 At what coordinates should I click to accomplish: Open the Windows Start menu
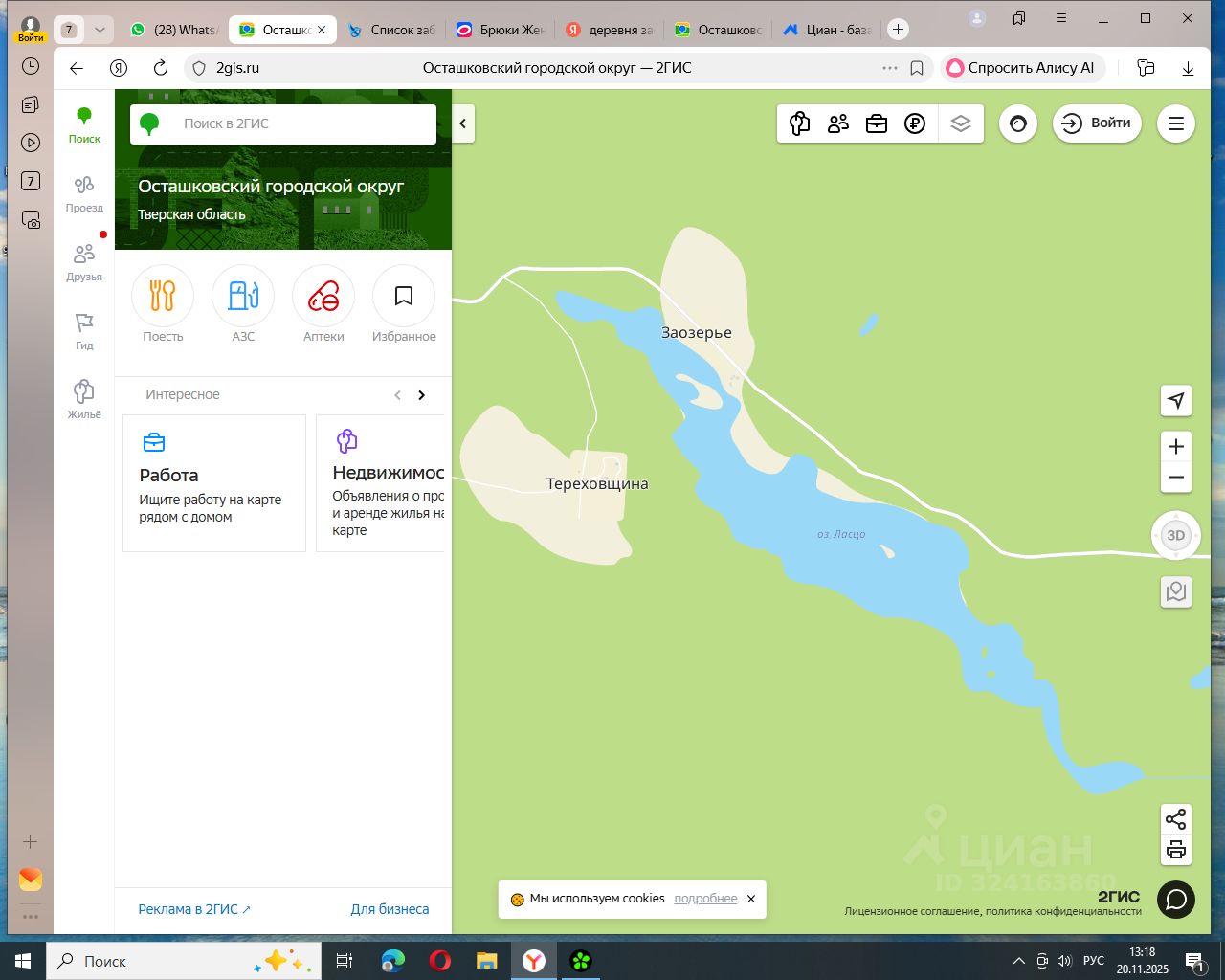23,961
